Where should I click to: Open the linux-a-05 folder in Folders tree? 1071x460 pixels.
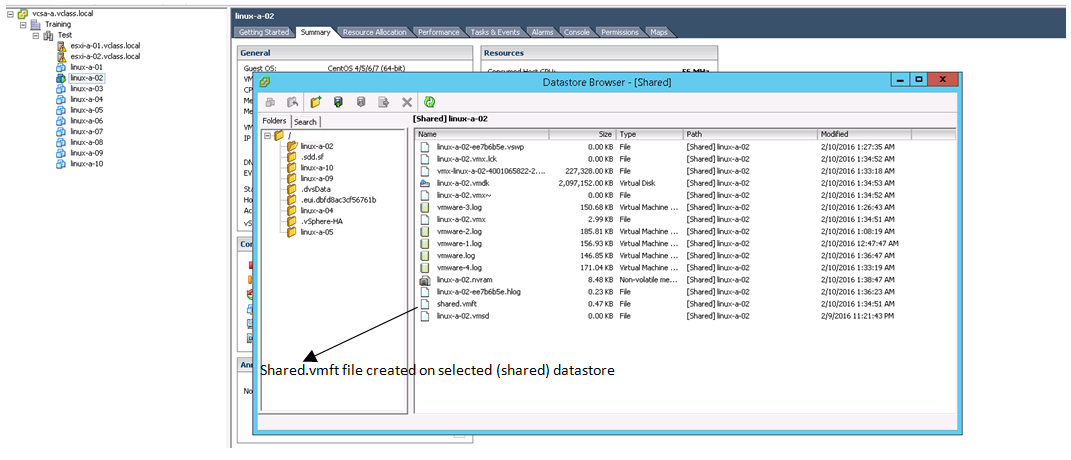coord(317,232)
